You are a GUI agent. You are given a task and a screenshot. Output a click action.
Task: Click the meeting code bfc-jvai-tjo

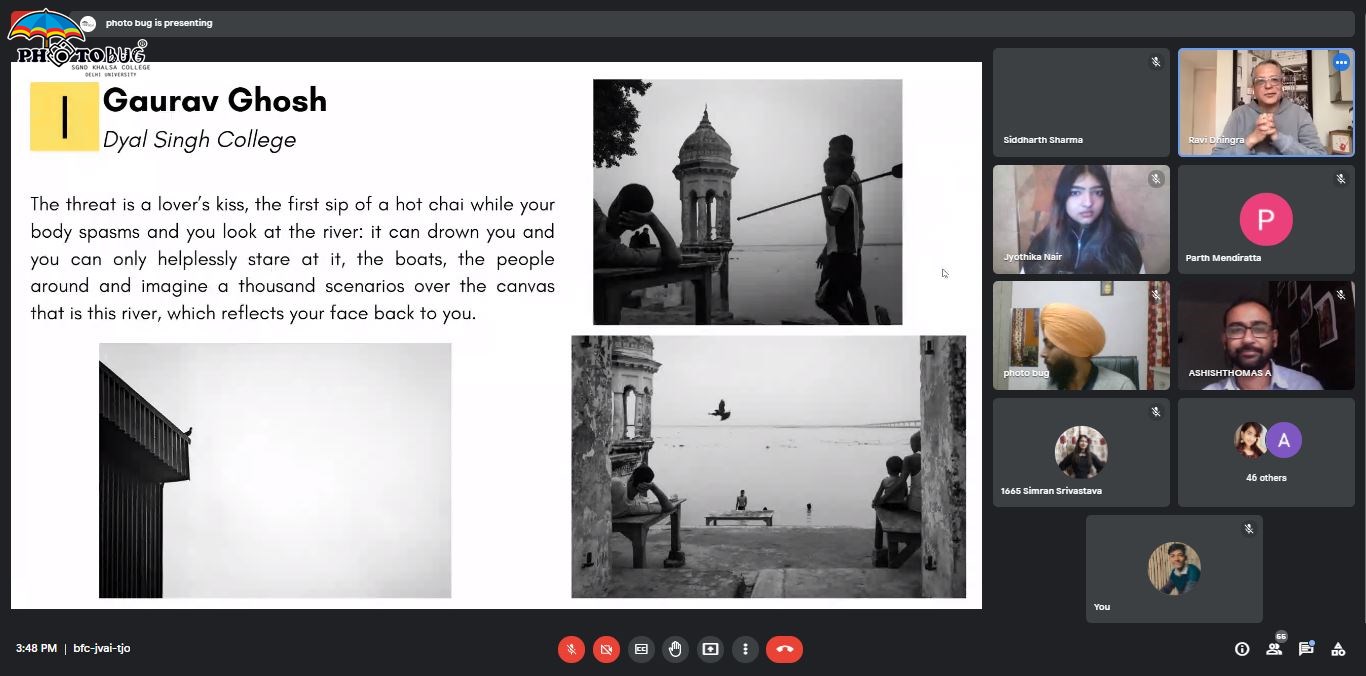point(102,649)
